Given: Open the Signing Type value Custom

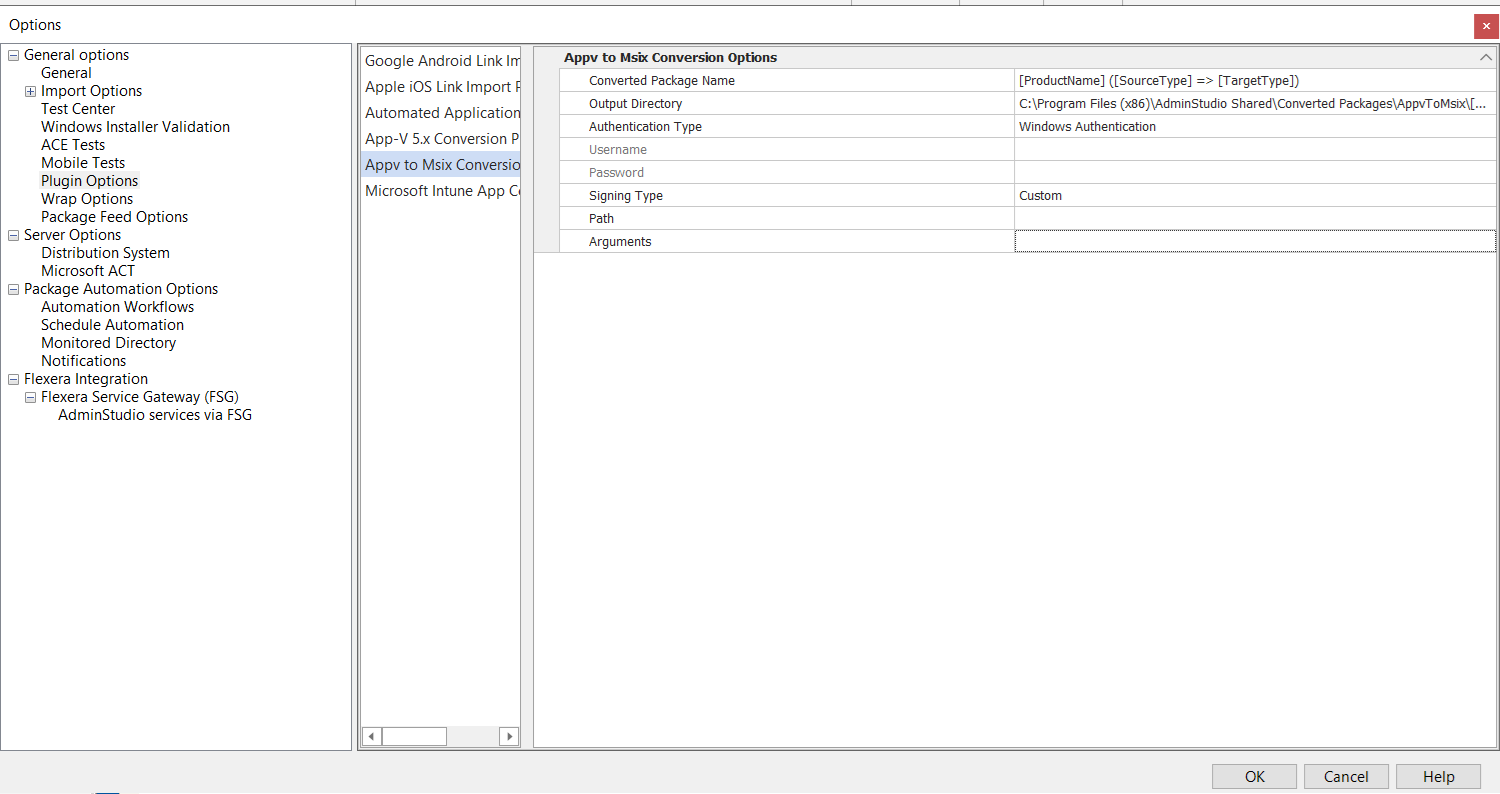Looking at the screenshot, I should coord(1254,196).
